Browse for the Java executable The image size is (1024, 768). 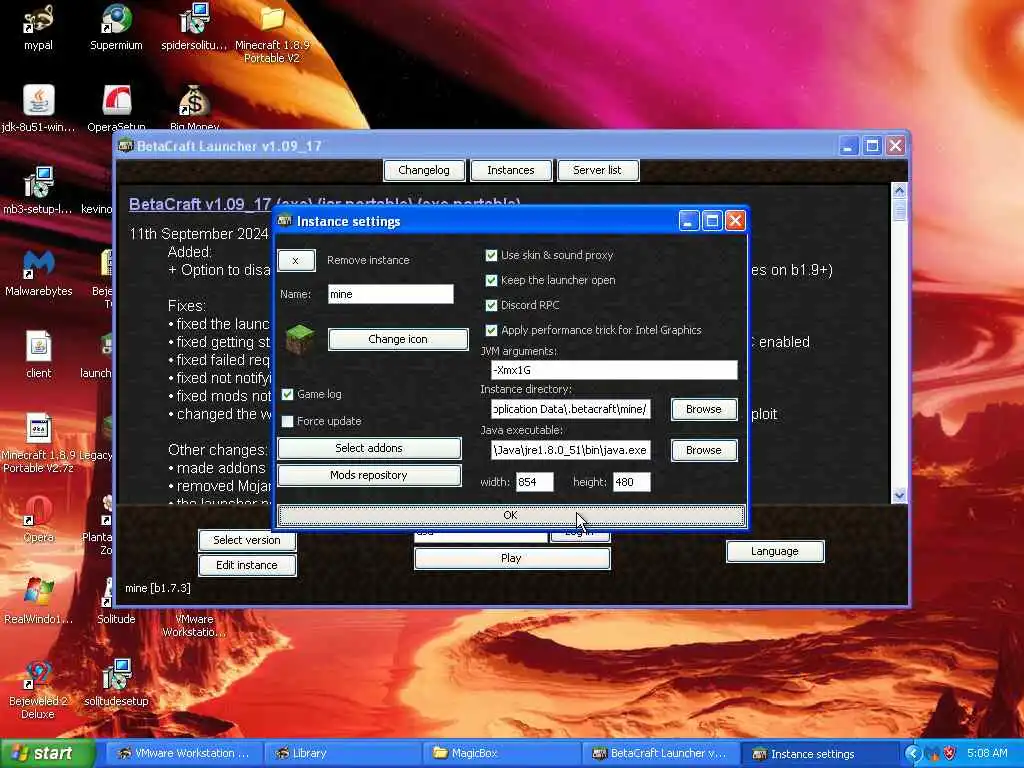pos(703,450)
